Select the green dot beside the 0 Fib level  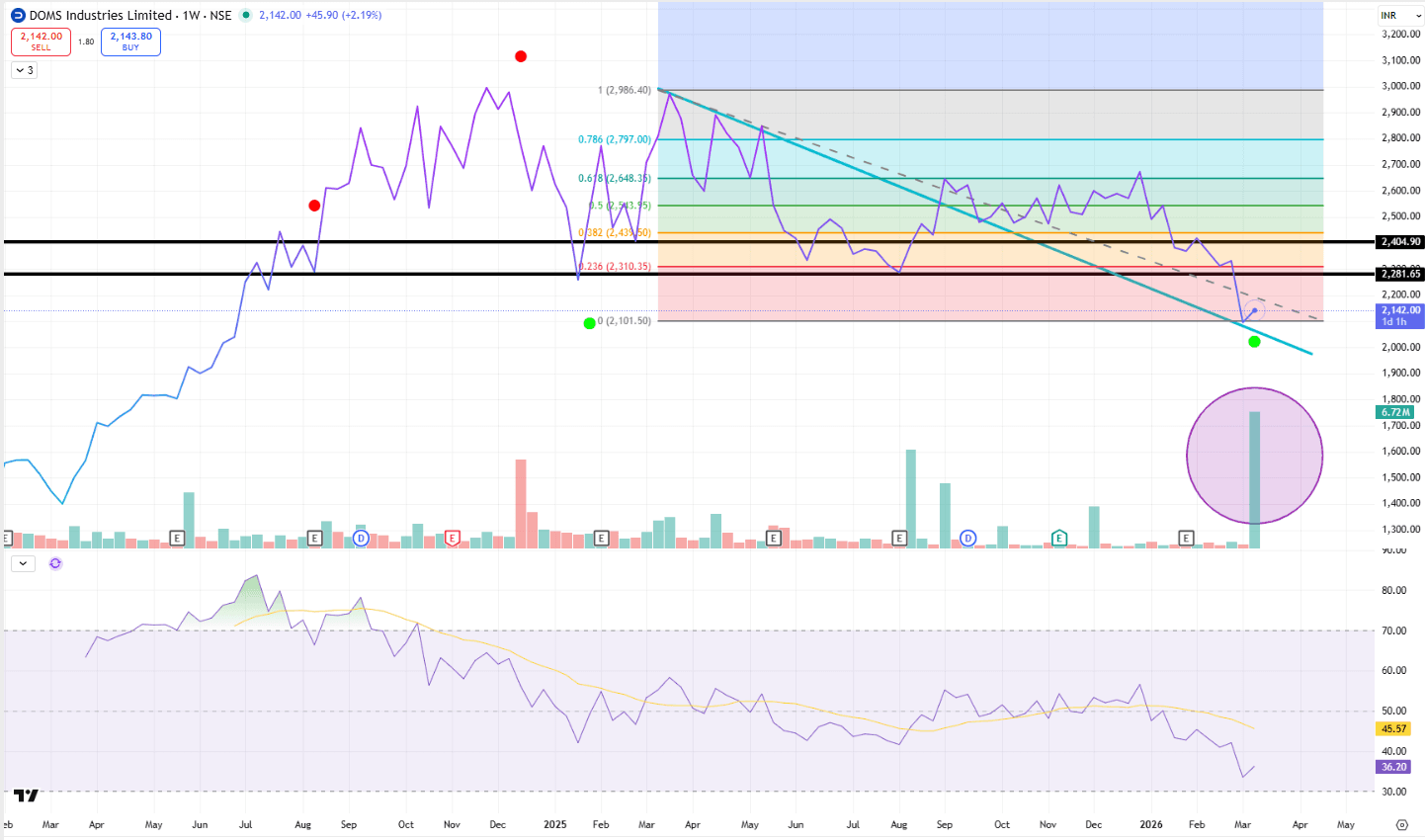590,323
